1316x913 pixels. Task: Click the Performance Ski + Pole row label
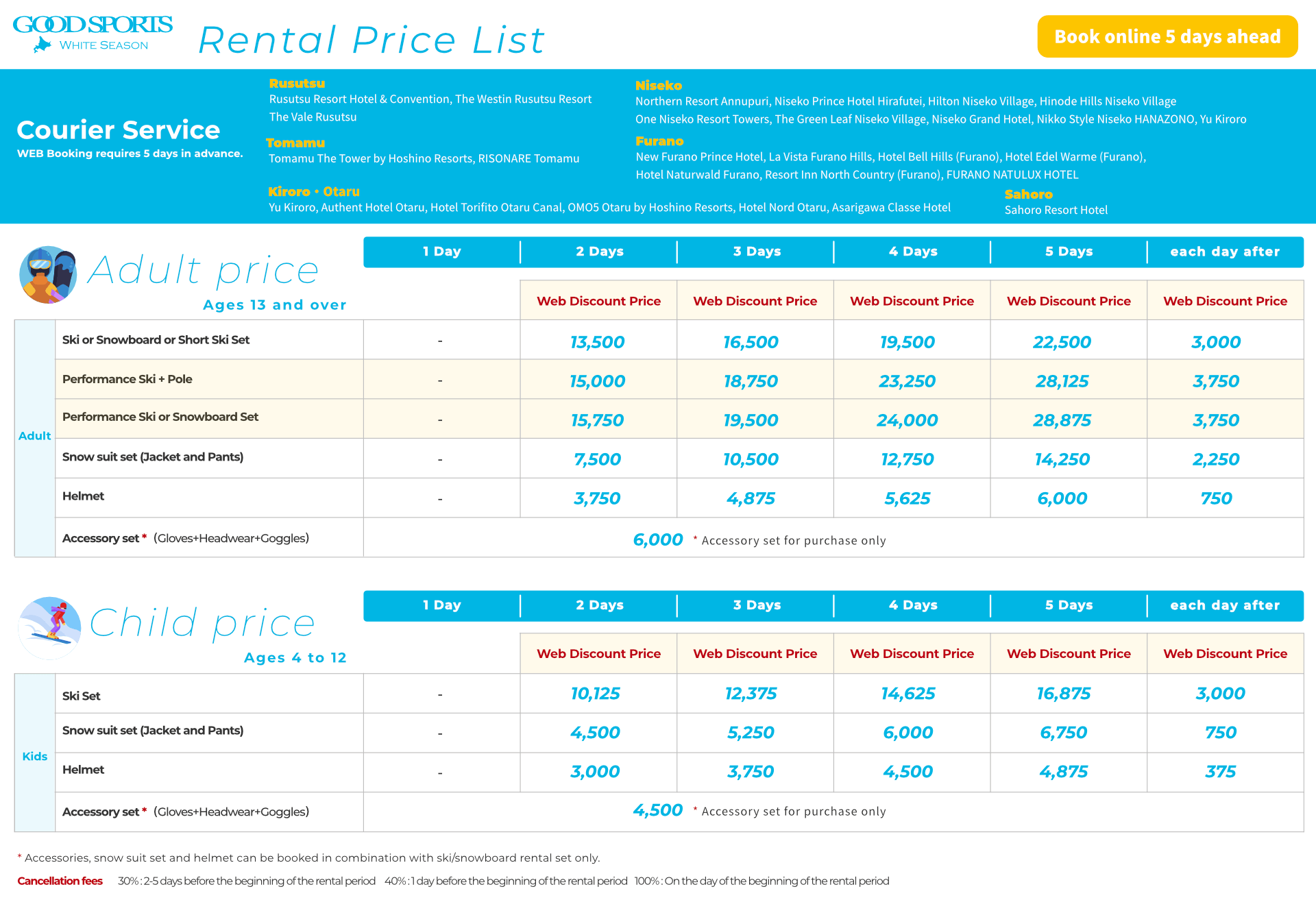click(127, 379)
